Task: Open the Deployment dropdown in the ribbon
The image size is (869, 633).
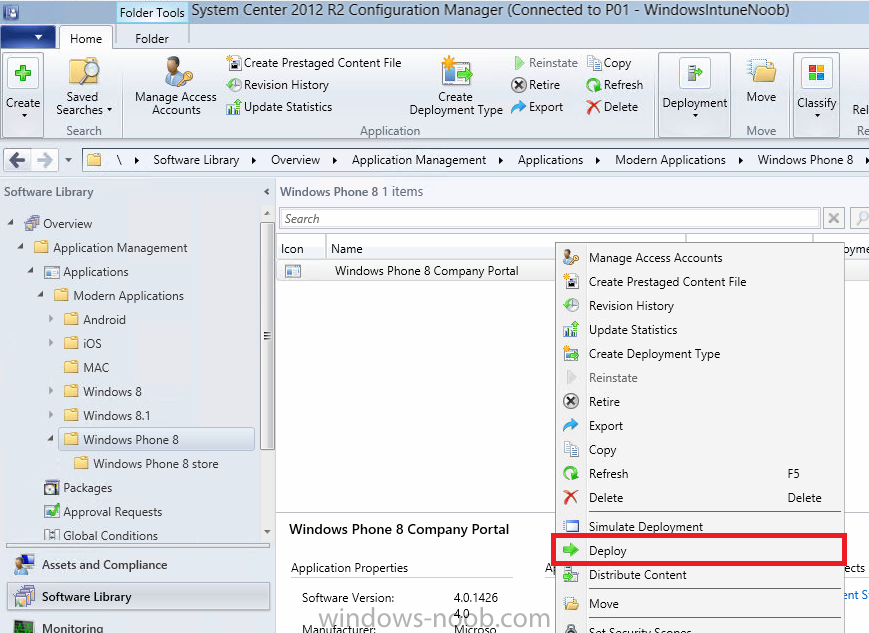Action: (694, 94)
